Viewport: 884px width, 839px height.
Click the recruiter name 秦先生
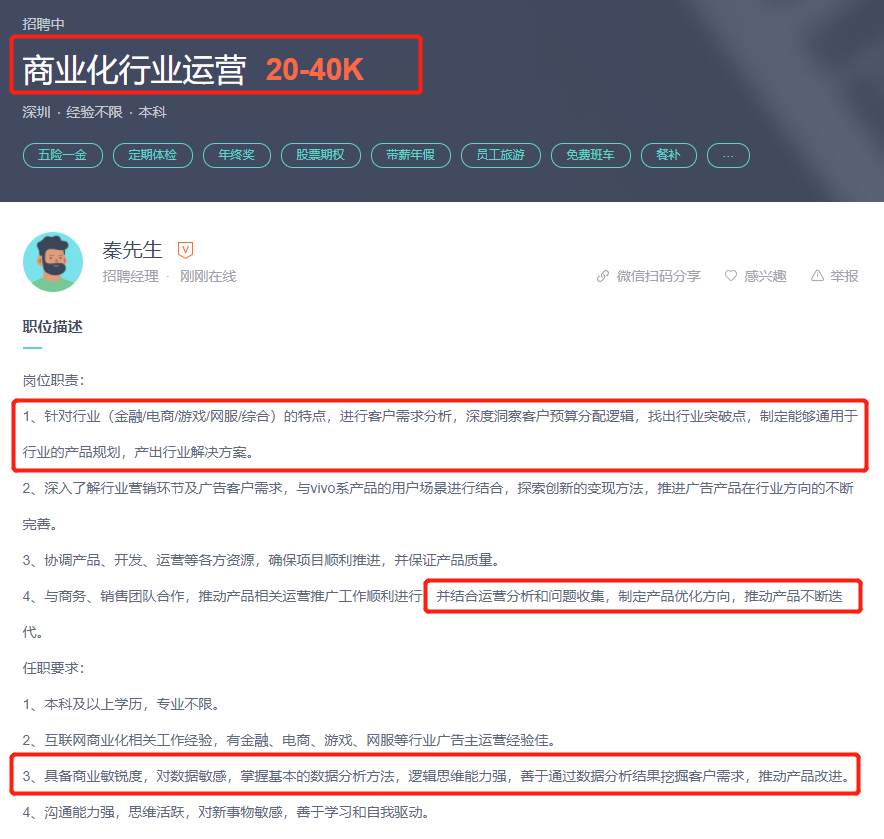point(132,250)
